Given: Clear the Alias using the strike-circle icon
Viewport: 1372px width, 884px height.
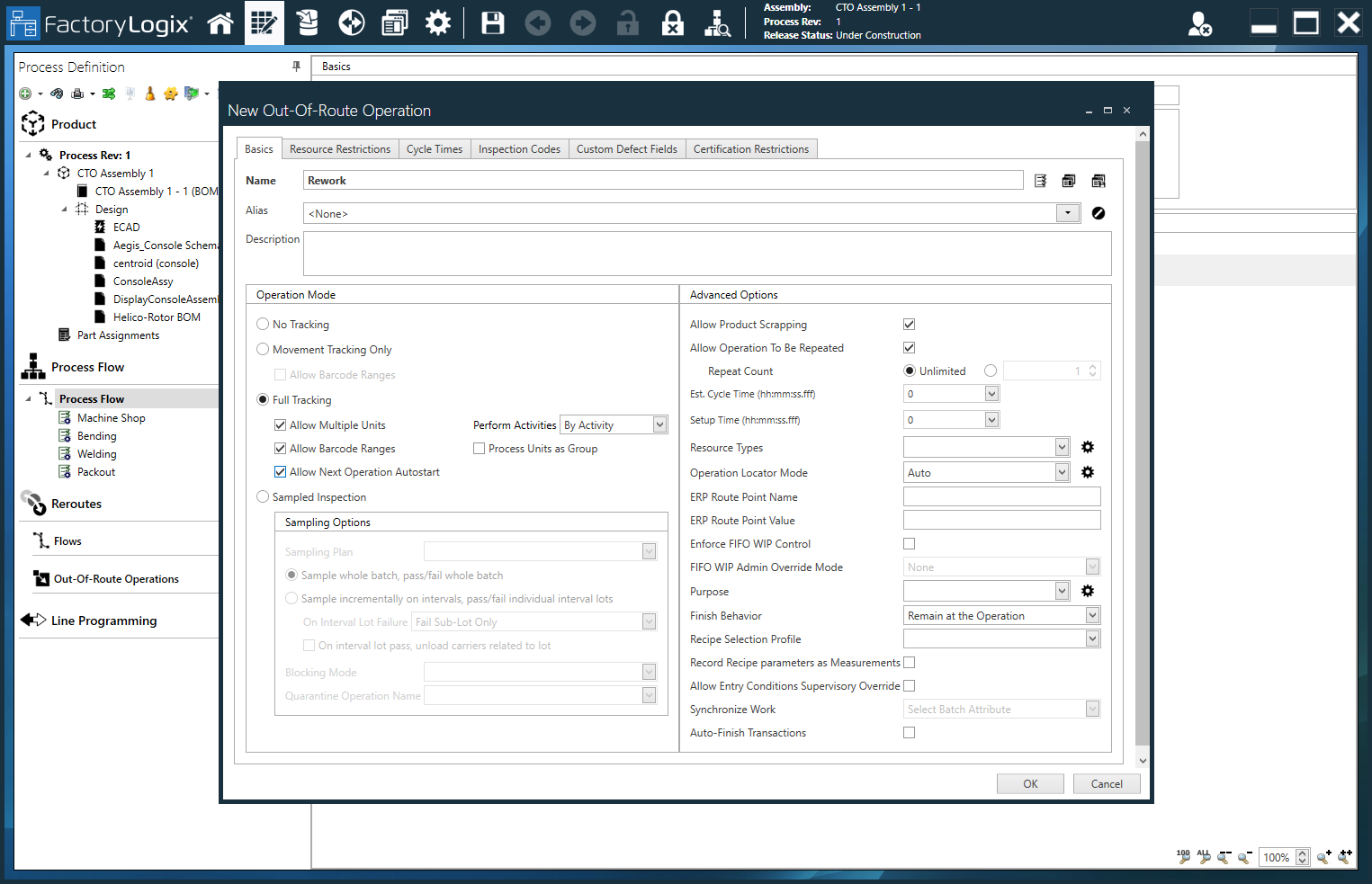Looking at the screenshot, I should (x=1098, y=213).
